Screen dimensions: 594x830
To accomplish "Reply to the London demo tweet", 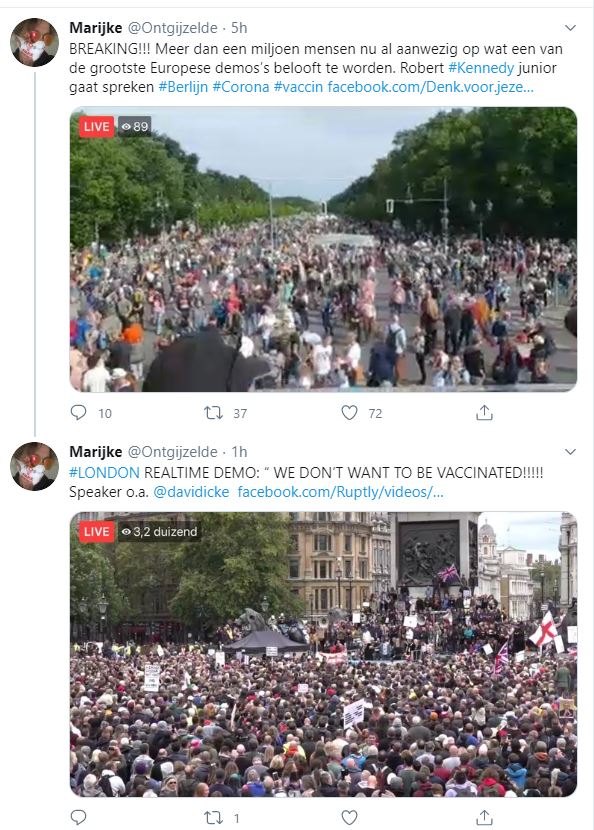I will (78, 817).
